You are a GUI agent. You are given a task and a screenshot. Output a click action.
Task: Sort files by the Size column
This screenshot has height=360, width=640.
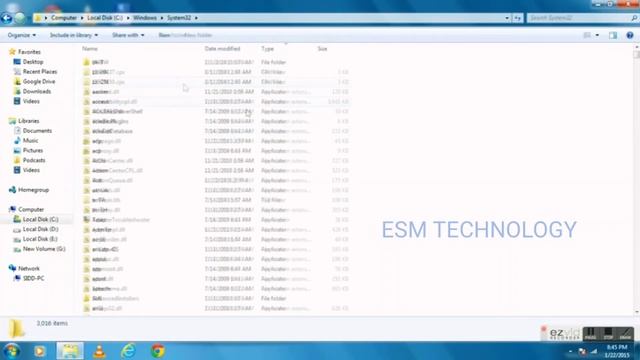(x=322, y=49)
